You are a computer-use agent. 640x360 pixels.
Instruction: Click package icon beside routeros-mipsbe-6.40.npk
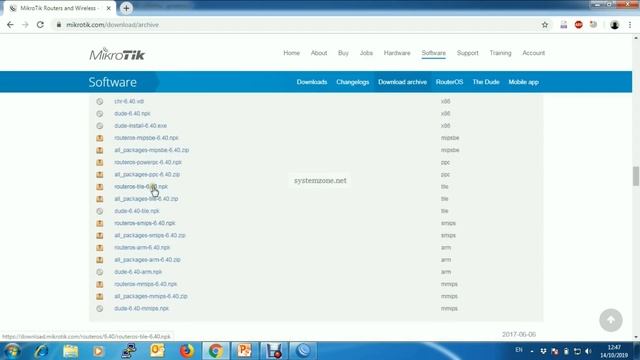(x=100, y=138)
